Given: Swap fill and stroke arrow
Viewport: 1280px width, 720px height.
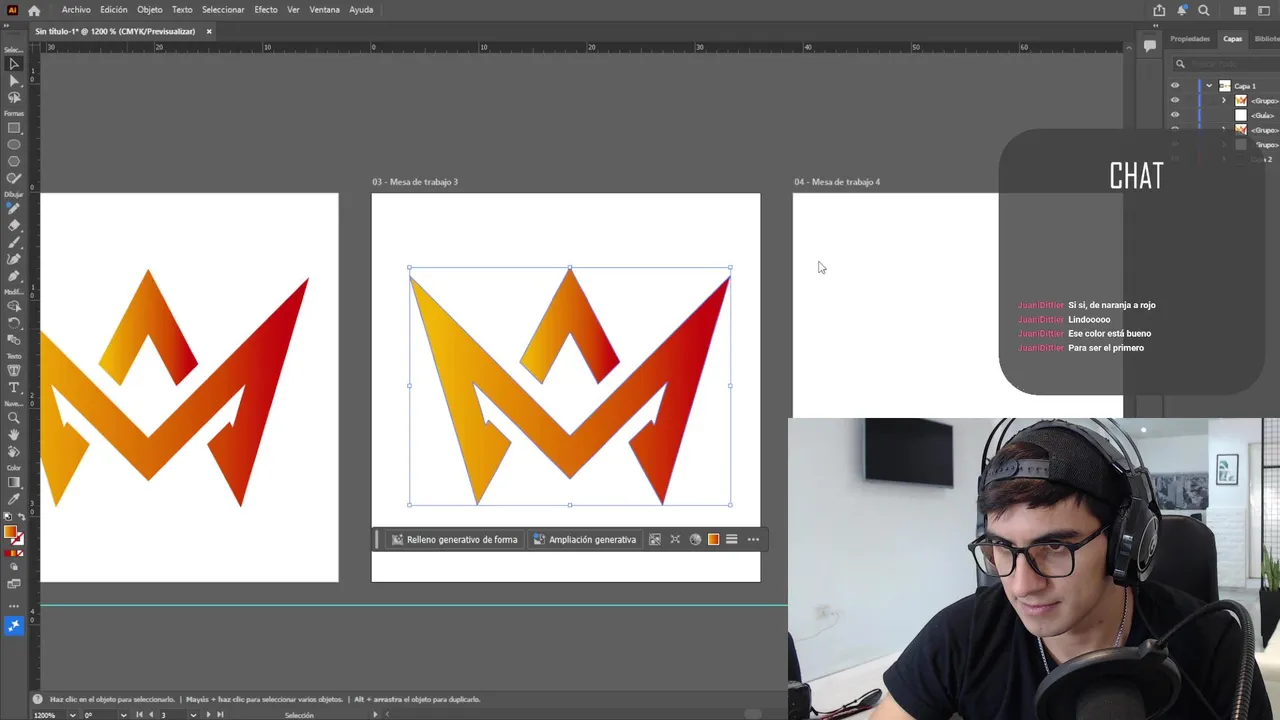Looking at the screenshot, I should tap(22, 517).
